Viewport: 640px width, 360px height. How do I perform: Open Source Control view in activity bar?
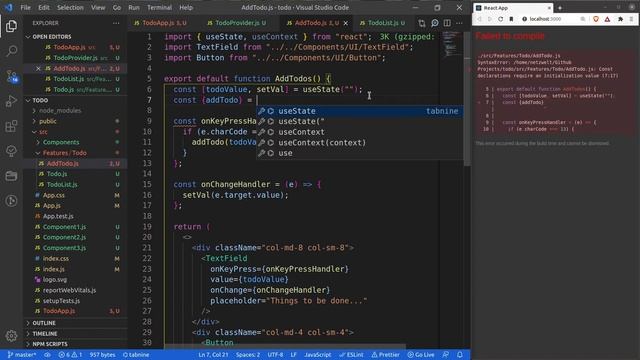pos(11,76)
